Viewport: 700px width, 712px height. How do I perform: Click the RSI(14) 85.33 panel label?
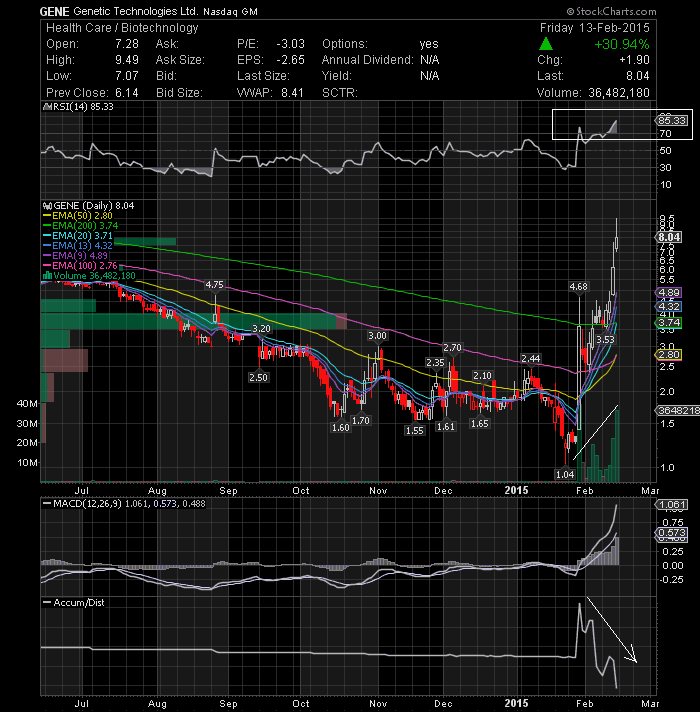pyautogui.click(x=83, y=107)
